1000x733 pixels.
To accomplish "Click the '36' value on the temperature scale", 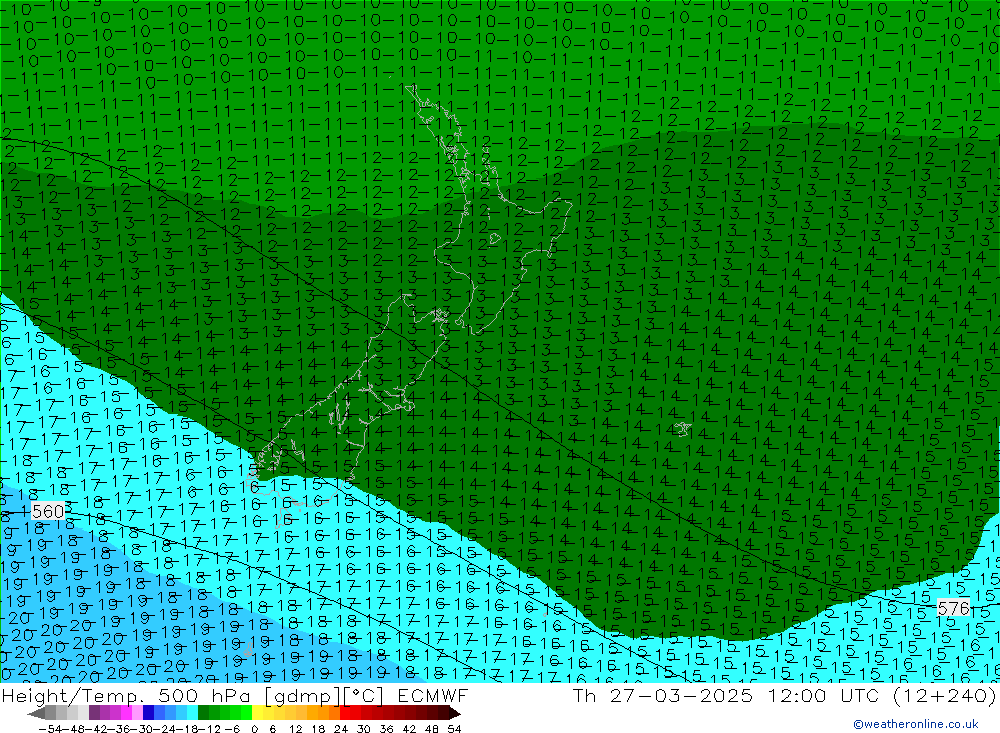I will [386, 729].
